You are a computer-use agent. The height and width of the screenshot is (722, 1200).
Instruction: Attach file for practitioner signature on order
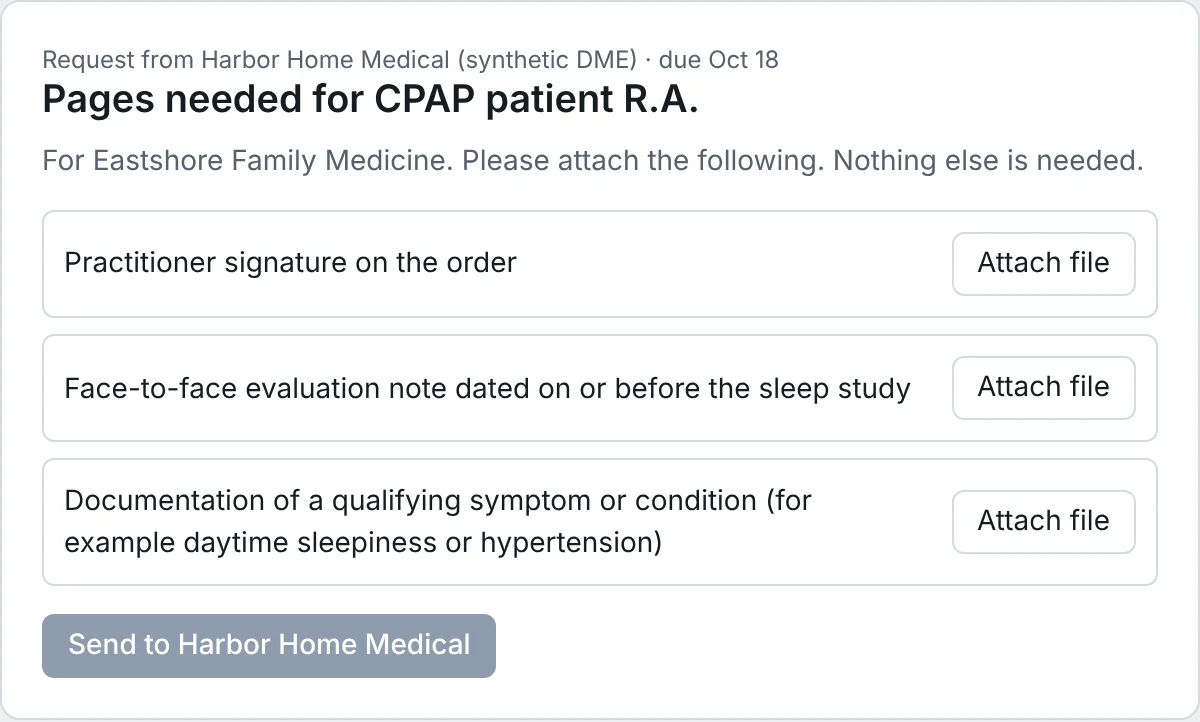[x=1043, y=264]
